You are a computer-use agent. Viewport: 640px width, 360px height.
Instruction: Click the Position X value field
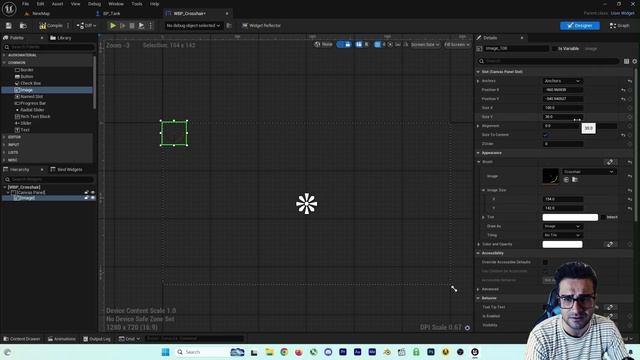tap(563, 90)
